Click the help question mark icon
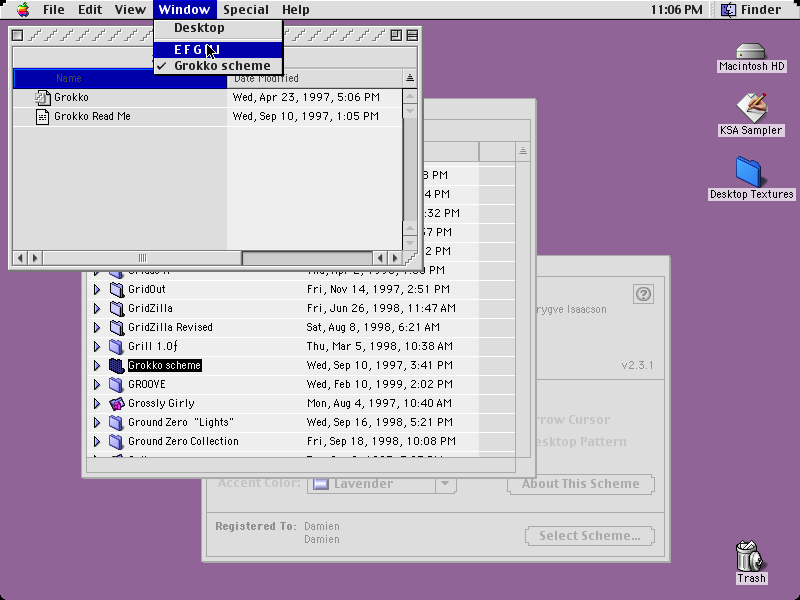The image size is (800, 600). click(643, 294)
